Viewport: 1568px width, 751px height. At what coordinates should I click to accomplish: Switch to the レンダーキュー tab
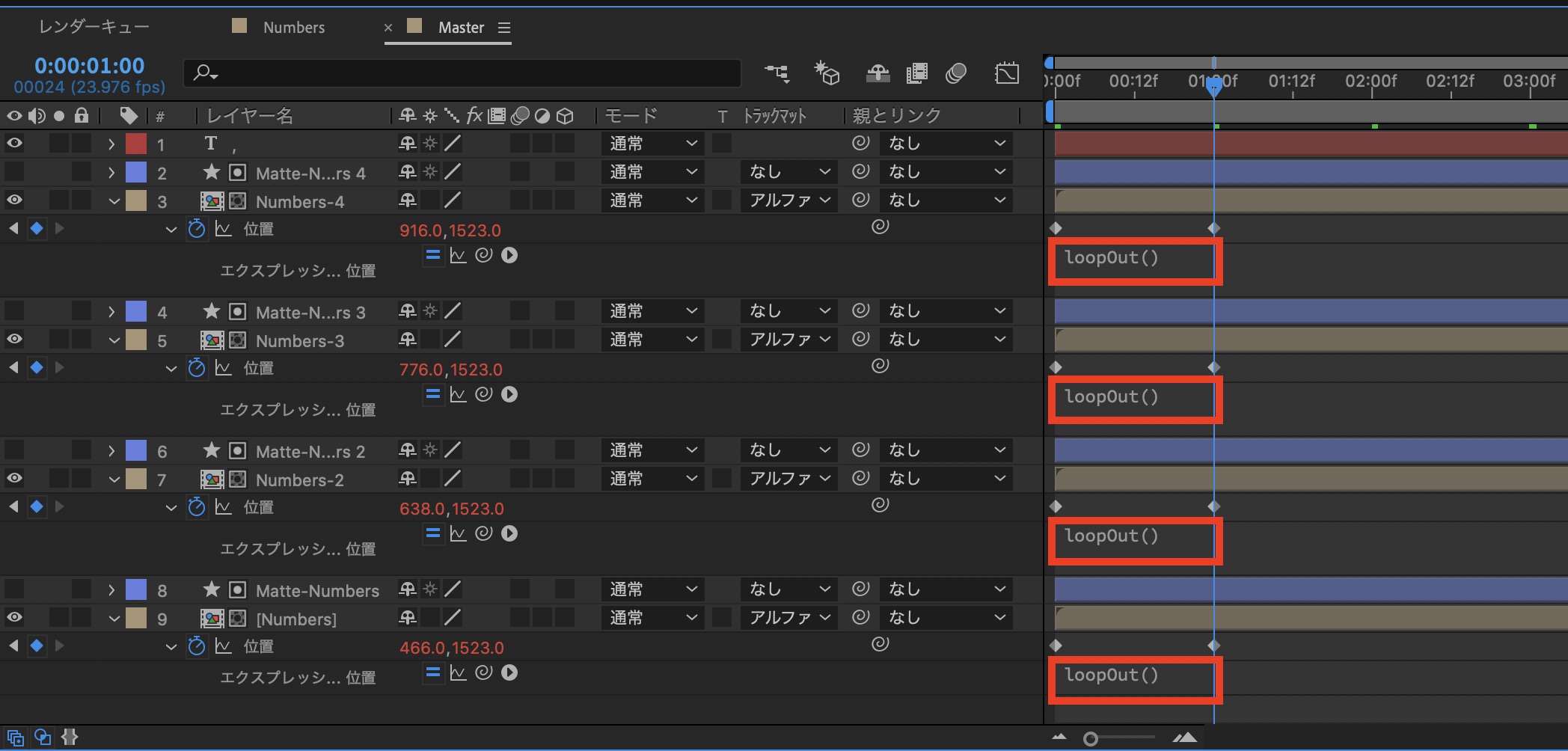(x=94, y=27)
